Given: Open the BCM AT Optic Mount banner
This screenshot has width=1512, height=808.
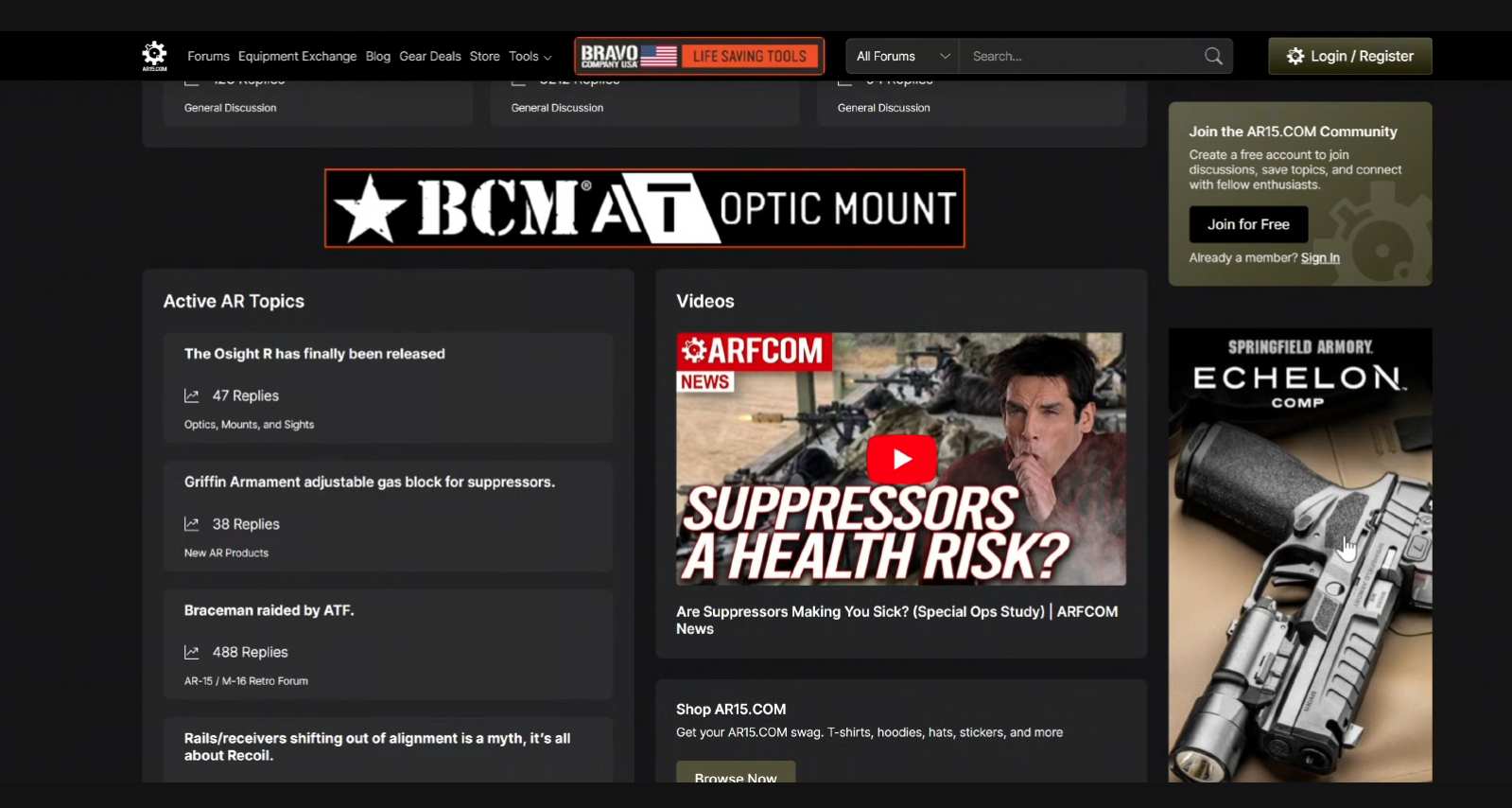Looking at the screenshot, I should pos(645,208).
